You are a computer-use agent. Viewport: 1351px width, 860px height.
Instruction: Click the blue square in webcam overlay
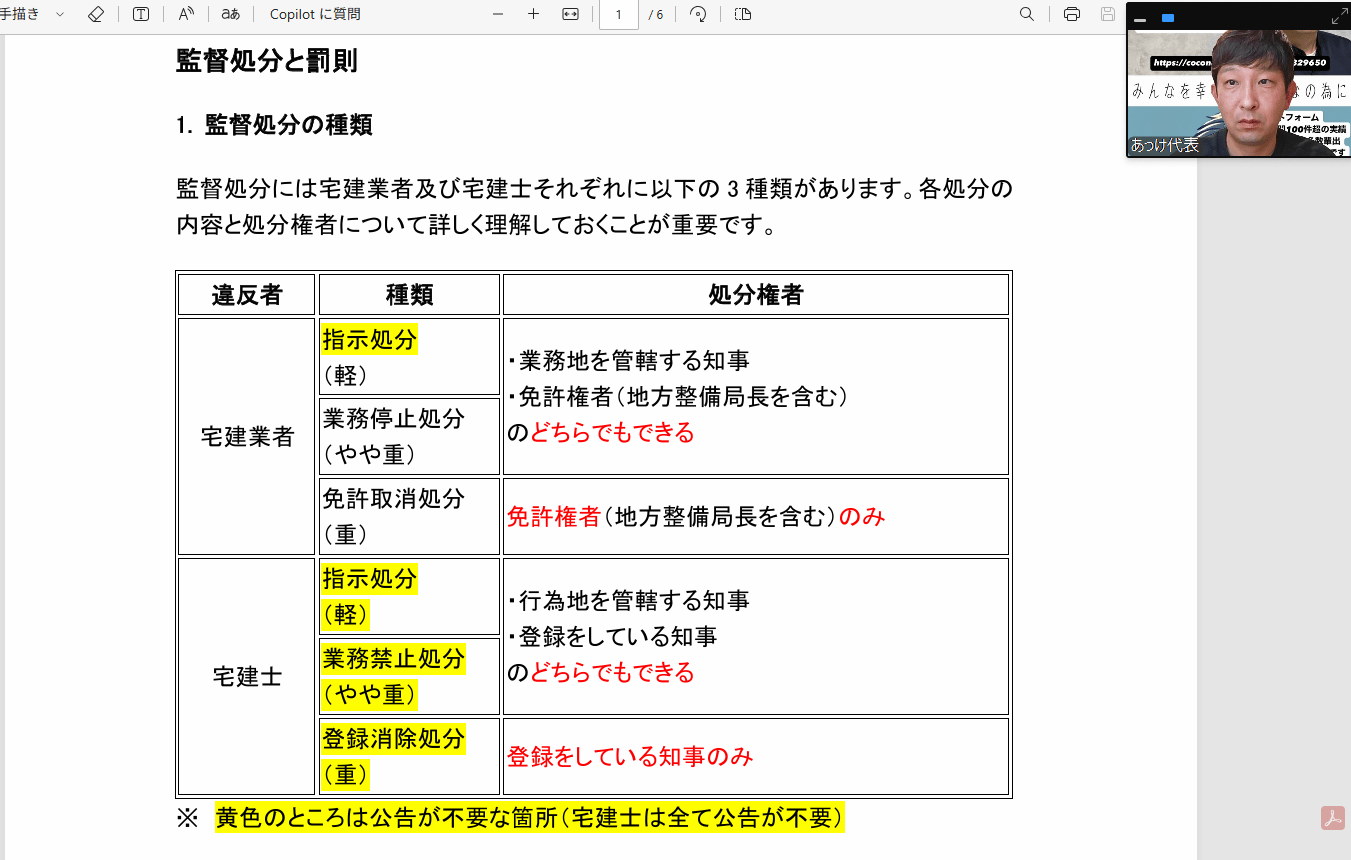coord(1168,18)
